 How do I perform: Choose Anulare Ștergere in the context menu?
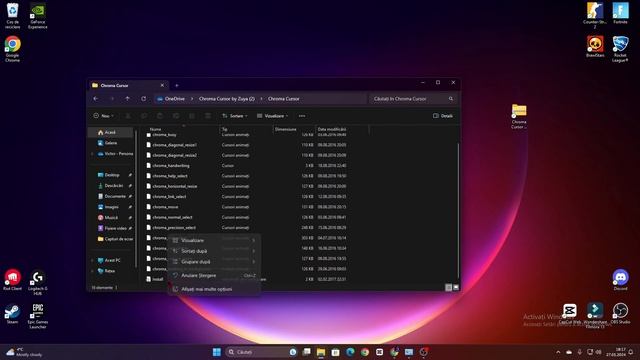click(214, 276)
